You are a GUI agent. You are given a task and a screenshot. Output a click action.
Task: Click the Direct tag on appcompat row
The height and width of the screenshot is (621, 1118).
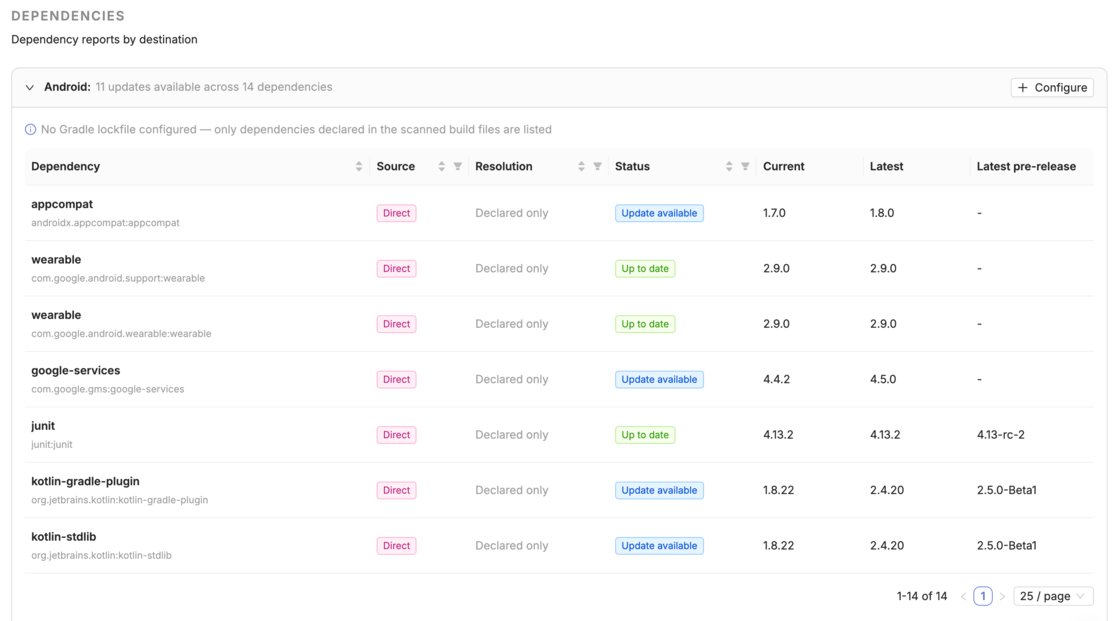click(396, 213)
